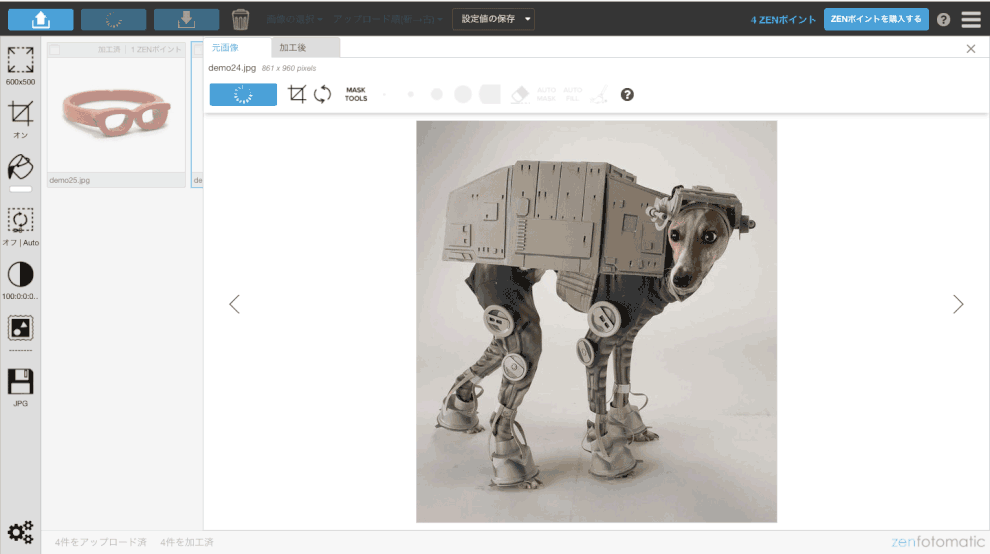The image size is (990, 554).
Task: Expand the 設定値の保存 arrow menu
Action: (528, 19)
